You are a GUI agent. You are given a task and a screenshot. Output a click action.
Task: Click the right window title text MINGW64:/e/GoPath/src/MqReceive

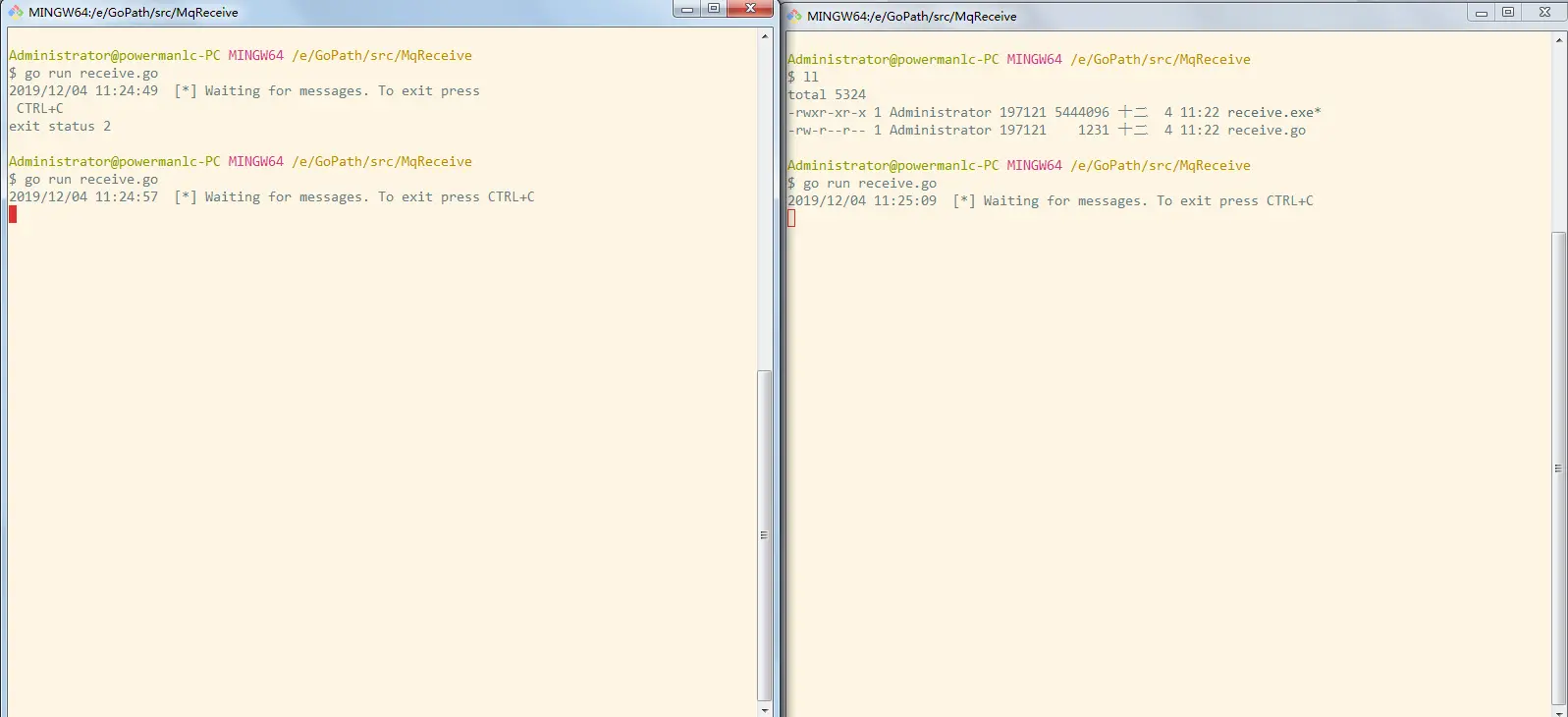click(x=912, y=17)
